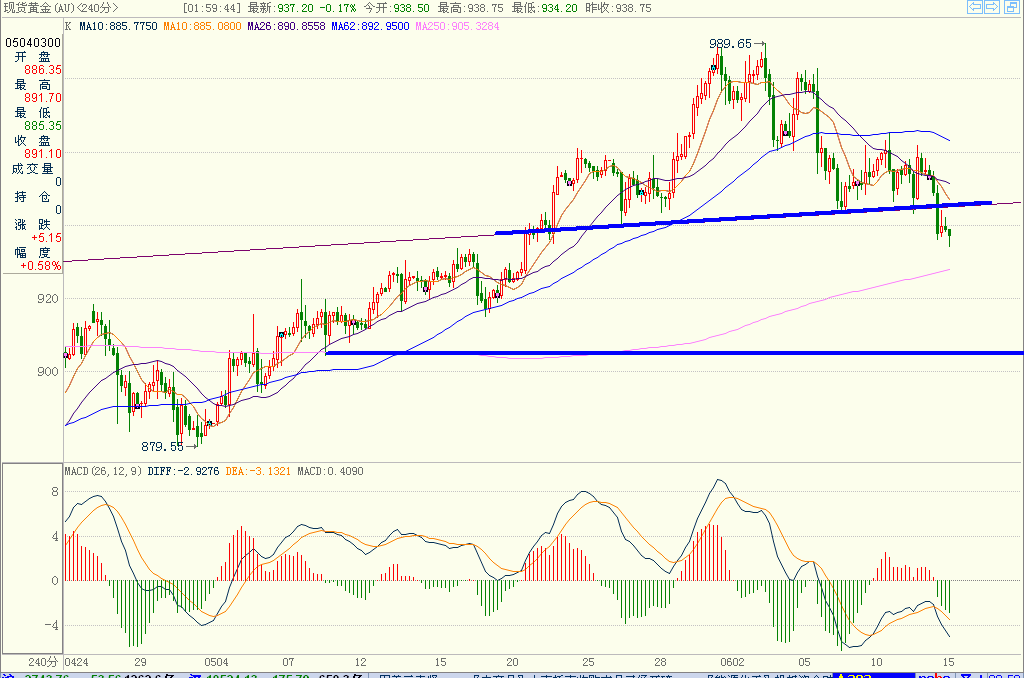Click the 989.65 high price marker
Screen dimensions: 1024x678
[x=730, y=44]
